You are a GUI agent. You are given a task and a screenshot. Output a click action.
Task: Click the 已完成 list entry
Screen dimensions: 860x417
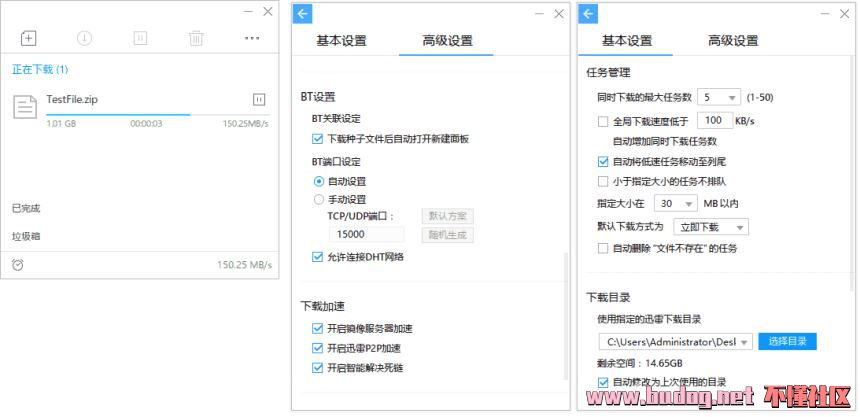point(26,208)
